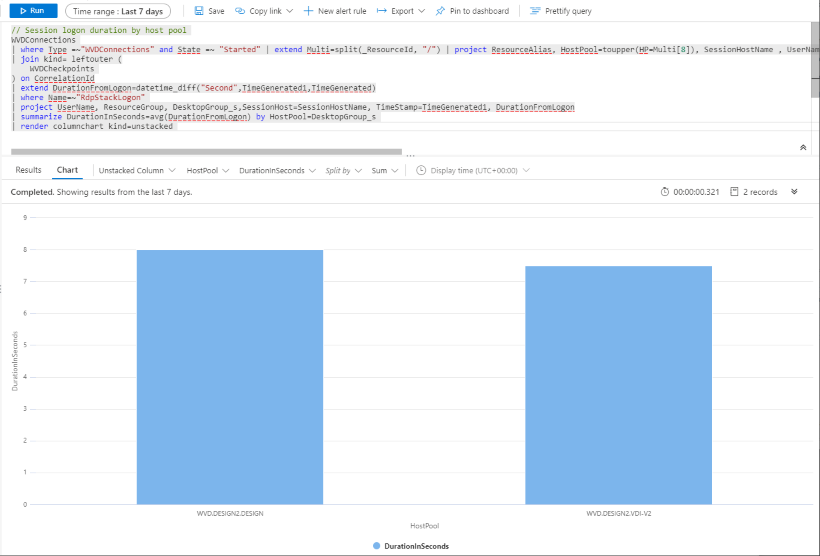Click the 'where Name=~"RdpStackLogon"' line

point(81,97)
